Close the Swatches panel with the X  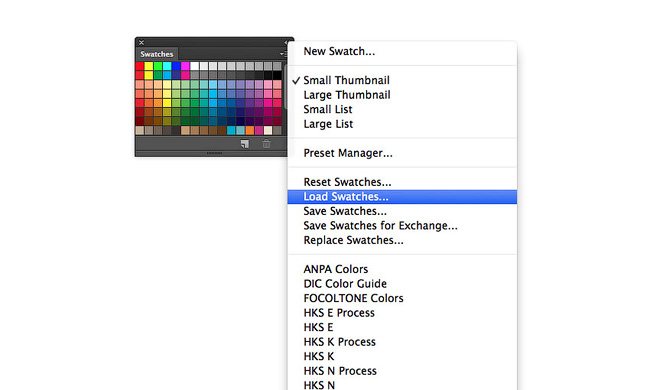click(141, 42)
